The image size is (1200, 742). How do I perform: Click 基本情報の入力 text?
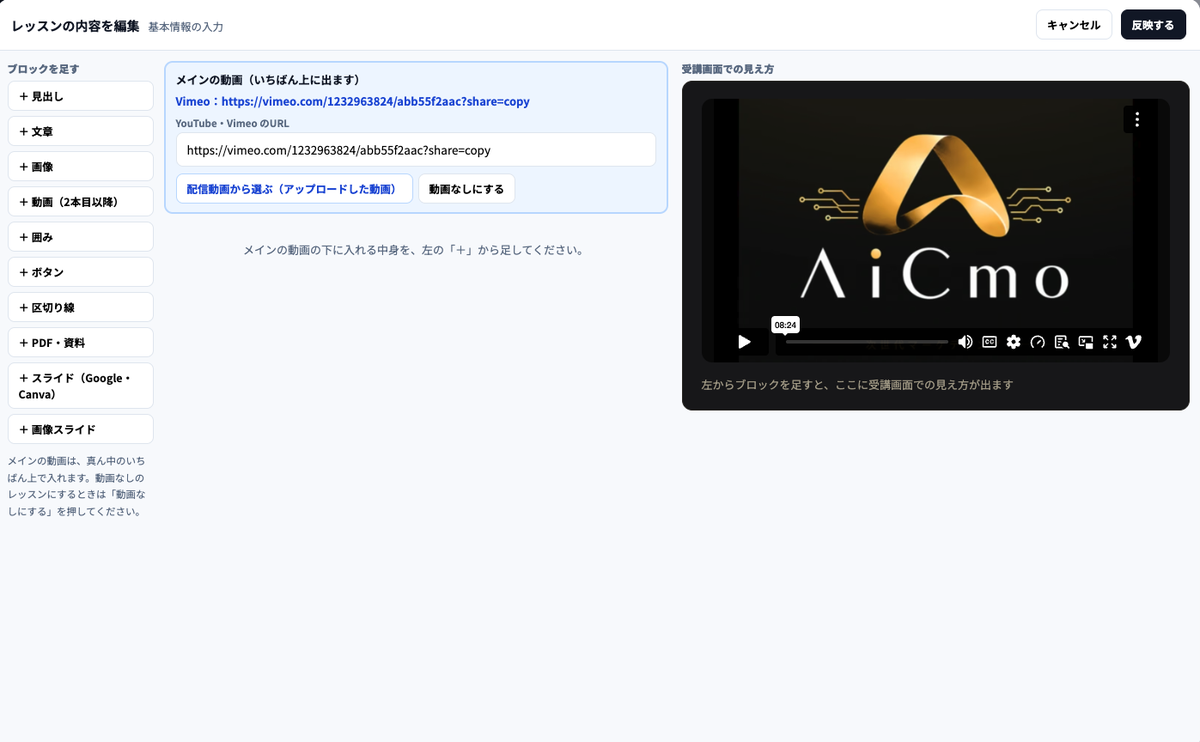coord(186,27)
